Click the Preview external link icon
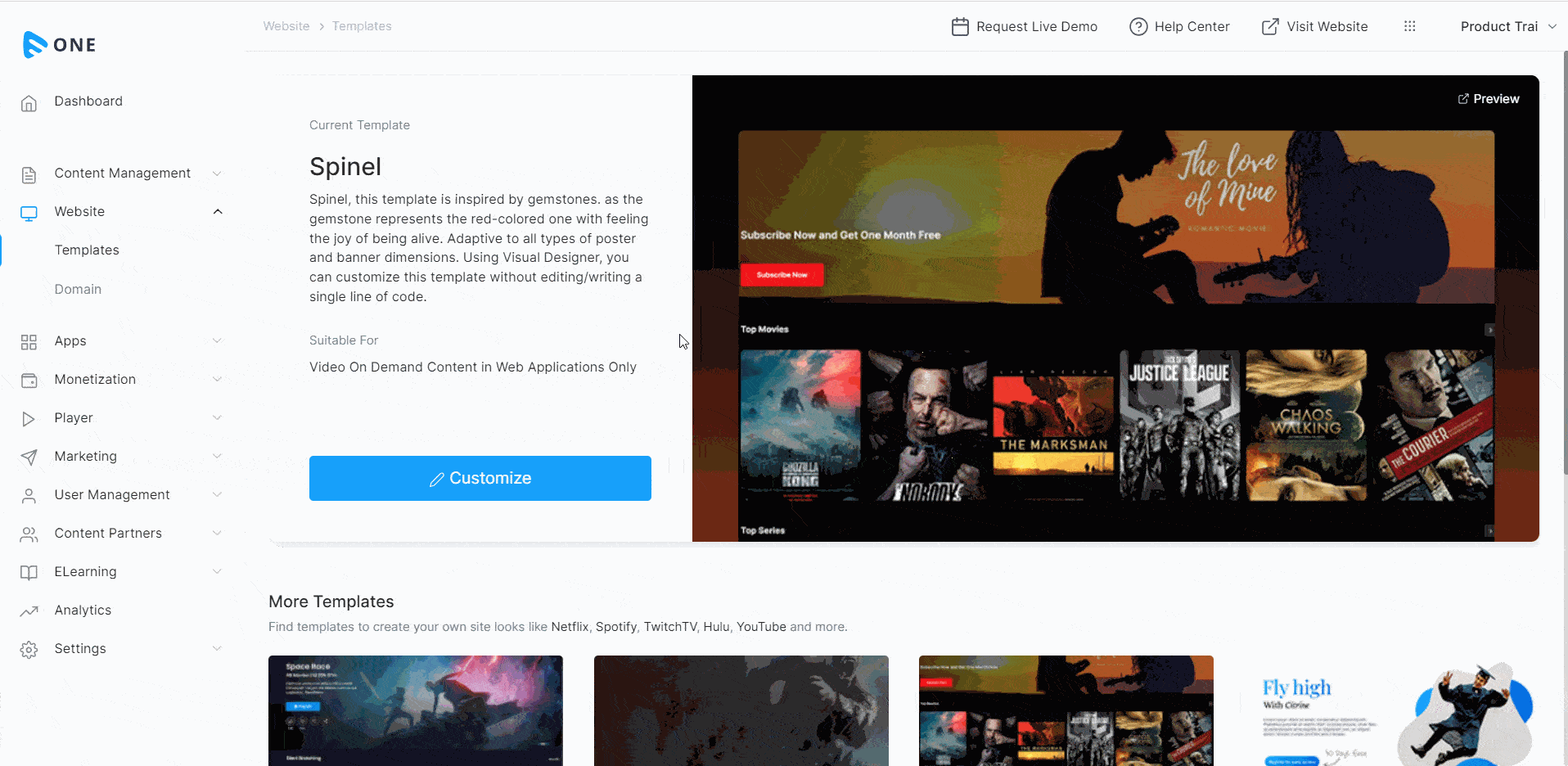This screenshot has width=1568, height=766. [x=1463, y=99]
